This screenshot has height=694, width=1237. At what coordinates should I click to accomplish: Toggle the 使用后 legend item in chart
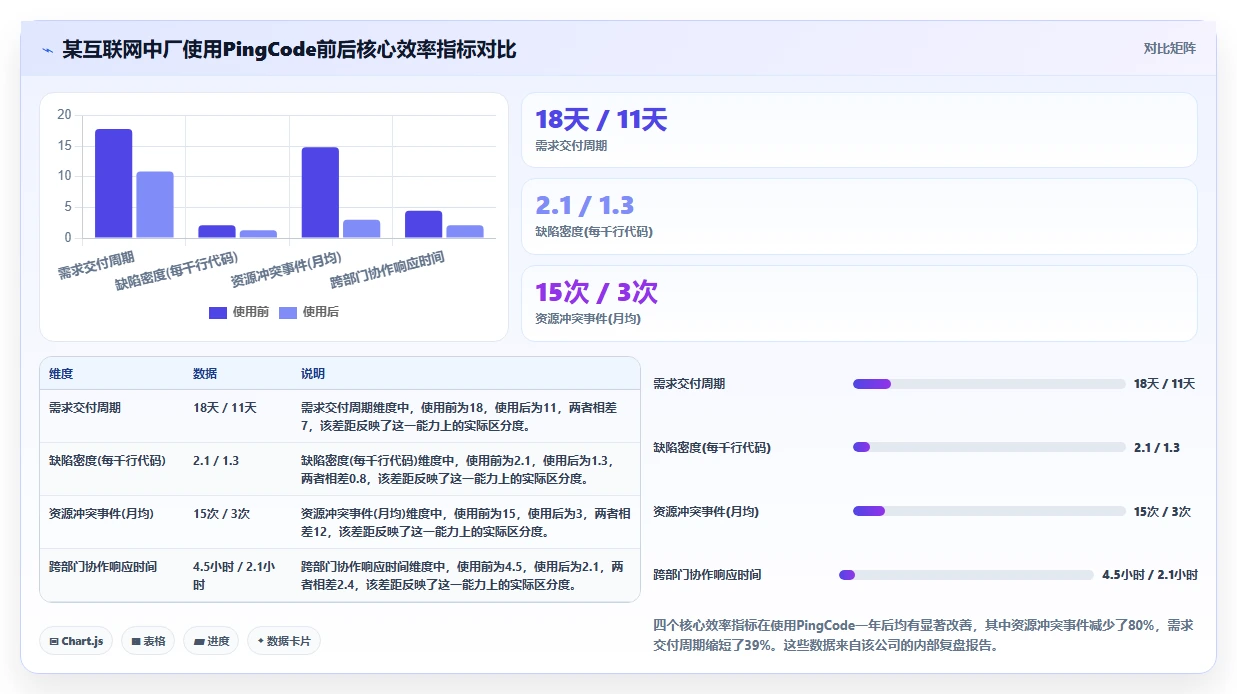tap(309, 312)
